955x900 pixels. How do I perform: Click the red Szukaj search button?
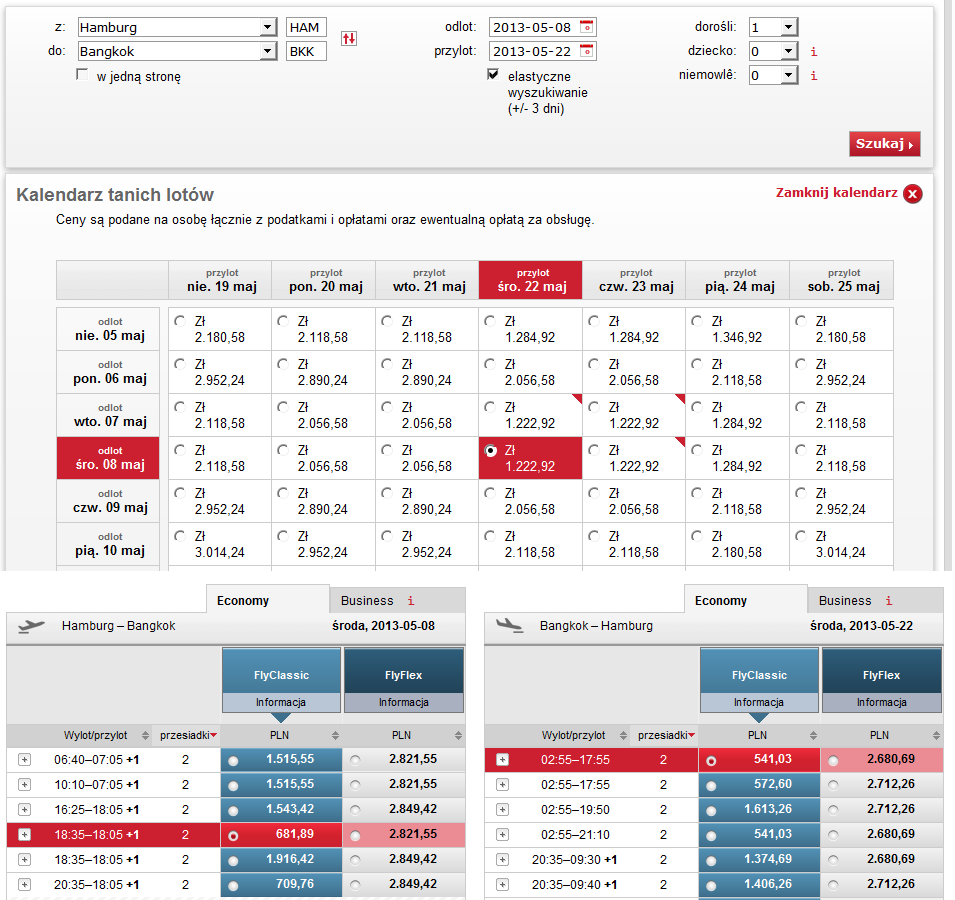884,144
